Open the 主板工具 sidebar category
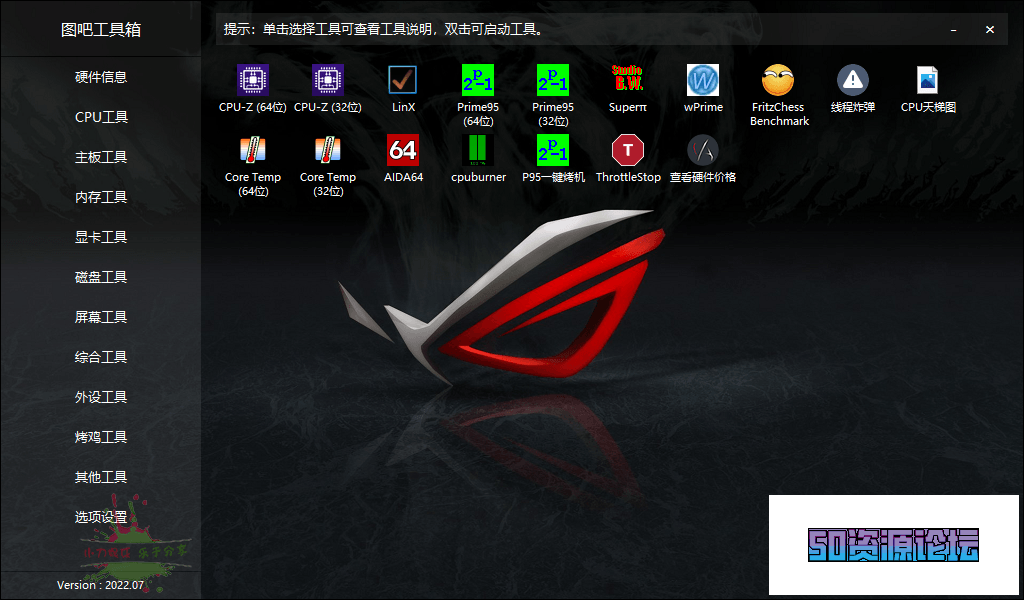The width and height of the screenshot is (1024, 600). tap(101, 157)
